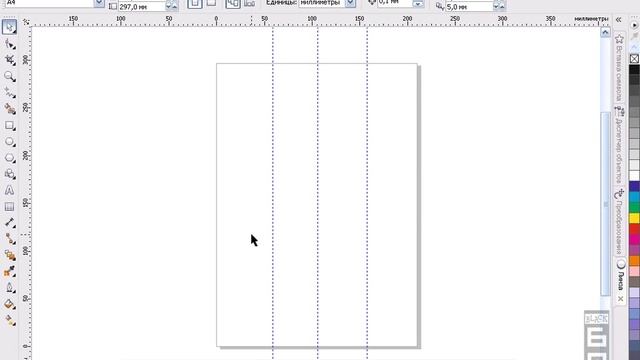
Task: Select the Connector tool
Action: coord(9,239)
